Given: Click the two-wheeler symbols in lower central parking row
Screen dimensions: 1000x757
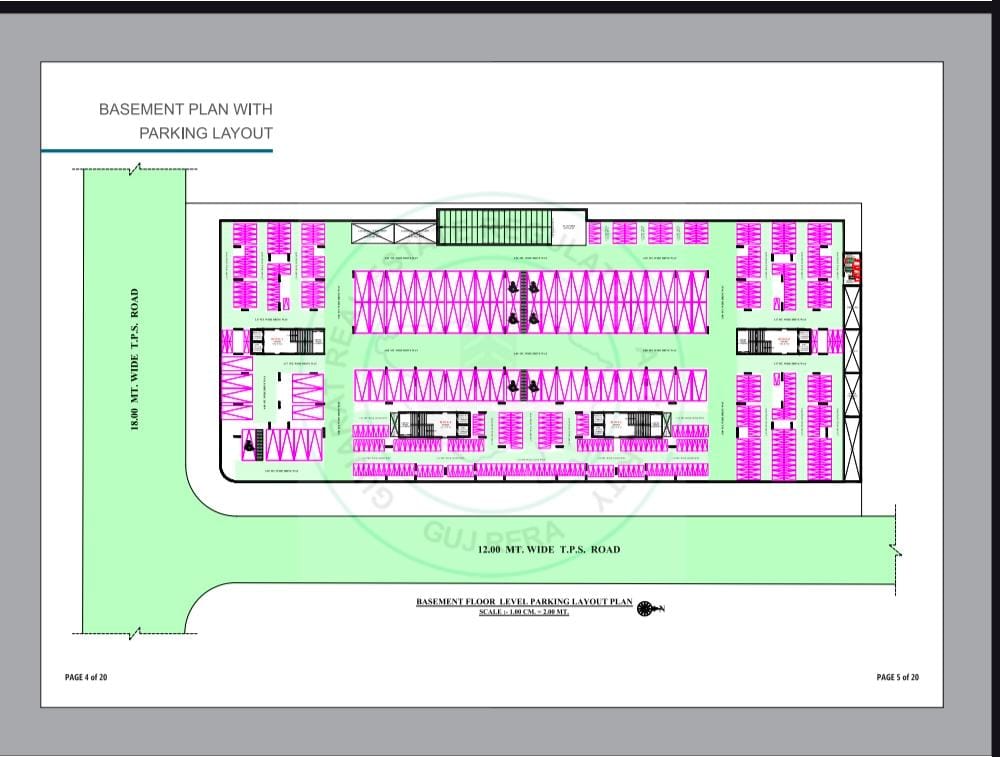Looking at the screenshot, I should point(521,383).
